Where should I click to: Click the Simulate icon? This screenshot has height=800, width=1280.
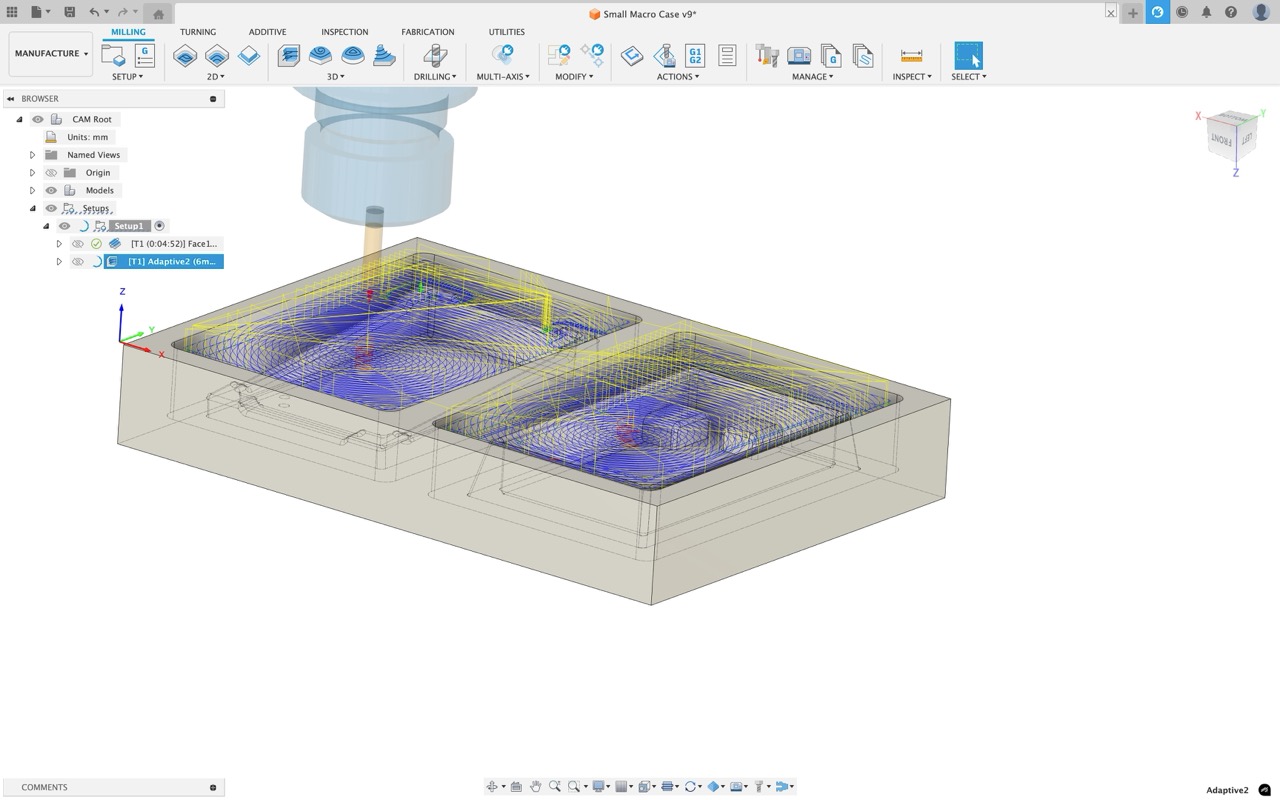click(664, 56)
